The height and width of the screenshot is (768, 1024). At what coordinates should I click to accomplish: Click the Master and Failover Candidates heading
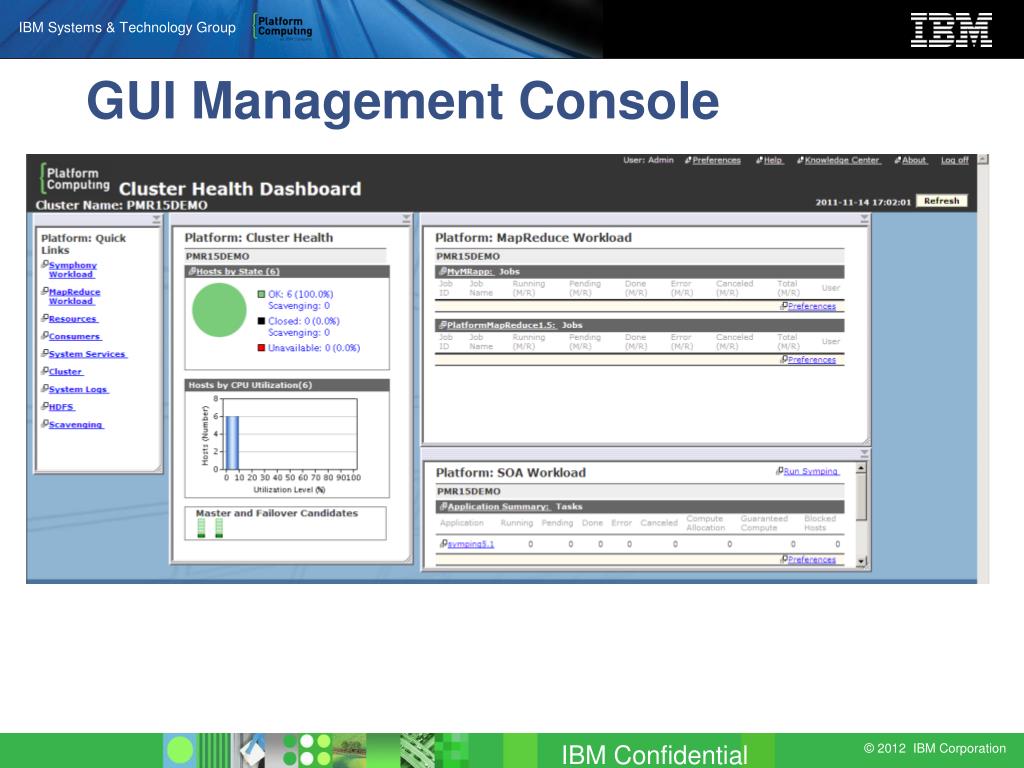tap(277, 513)
